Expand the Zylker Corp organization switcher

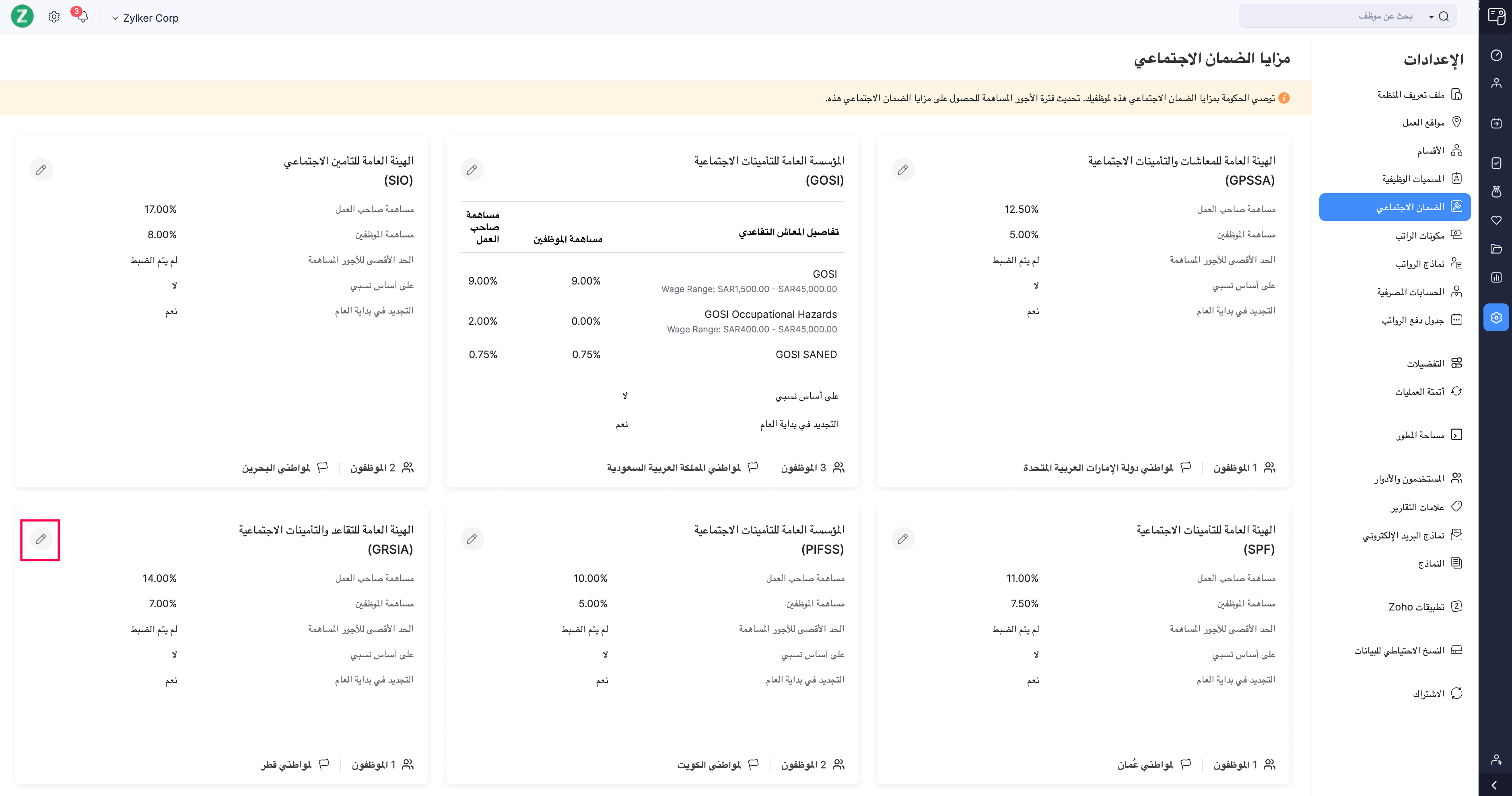pyautogui.click(x=145, y=18)
